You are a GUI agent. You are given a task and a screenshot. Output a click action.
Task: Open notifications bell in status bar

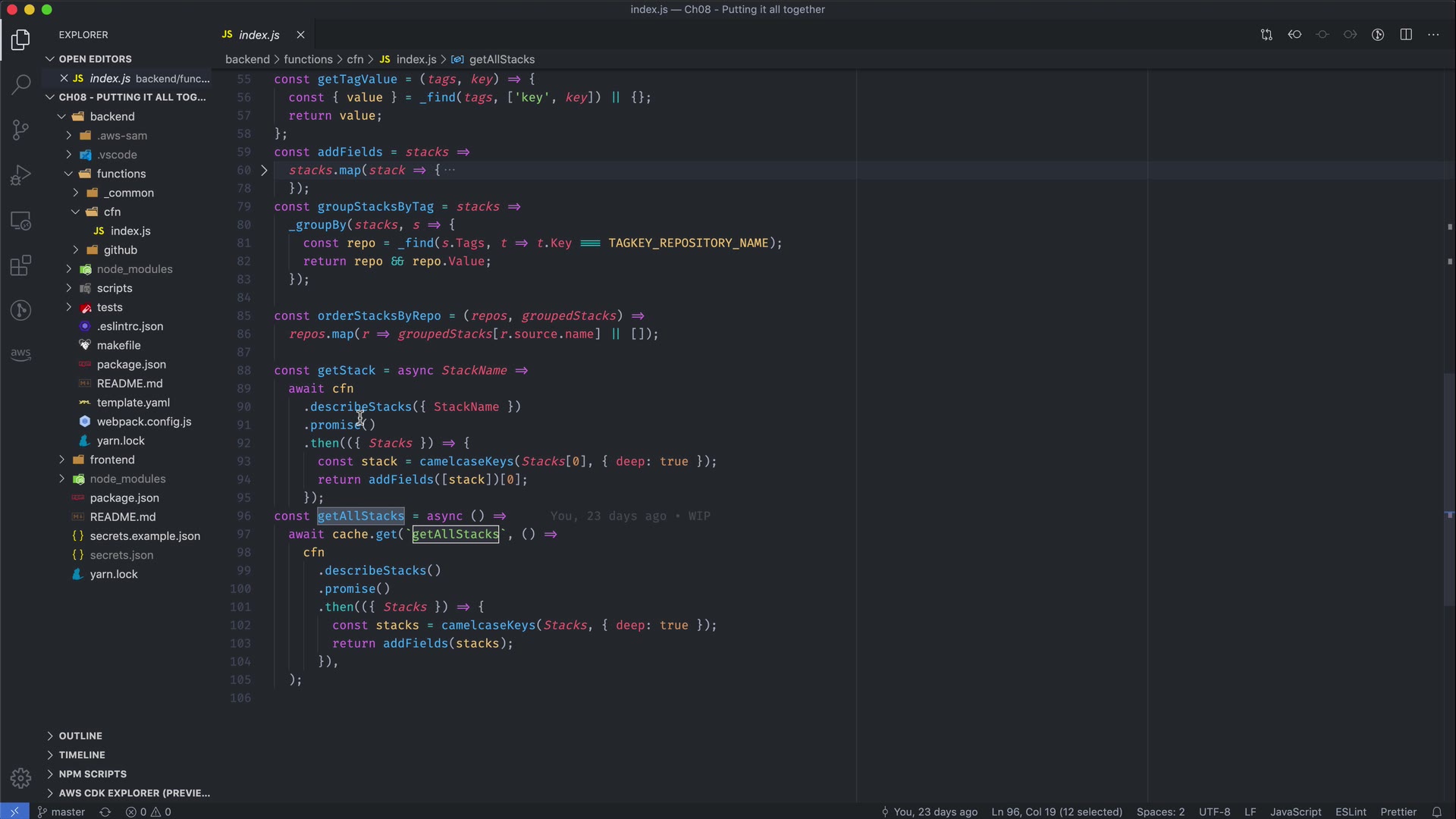1436,811
